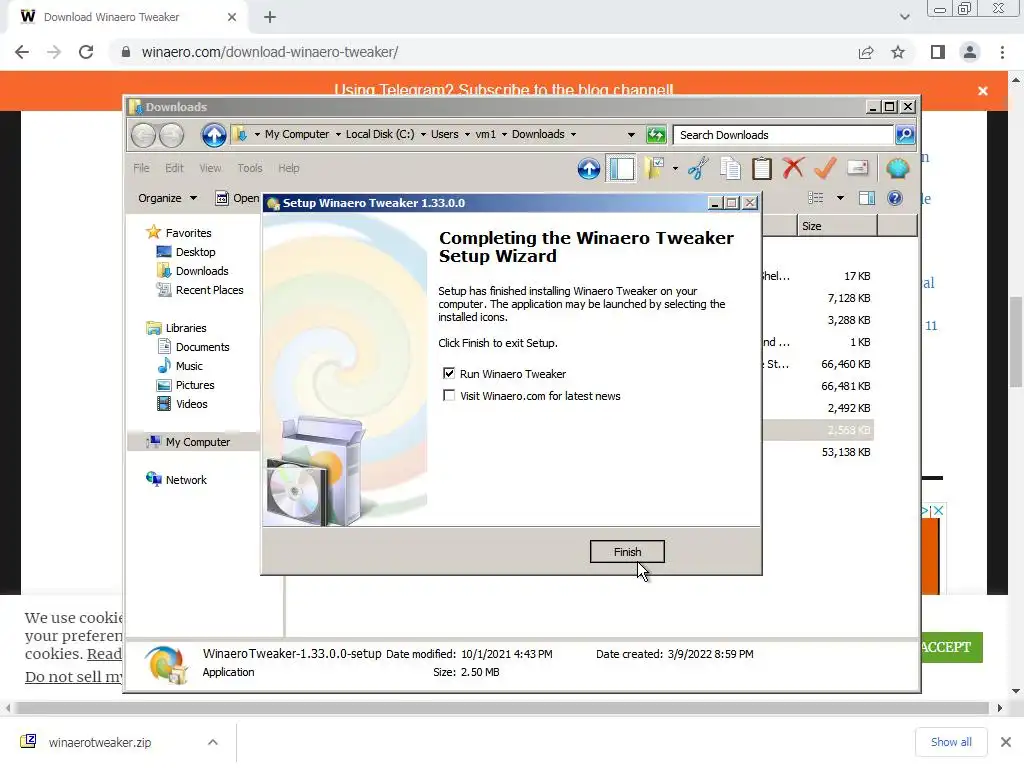
Task: Expand dropdown arrow after Downloads breadcrumb
Action: coord(573,135)
